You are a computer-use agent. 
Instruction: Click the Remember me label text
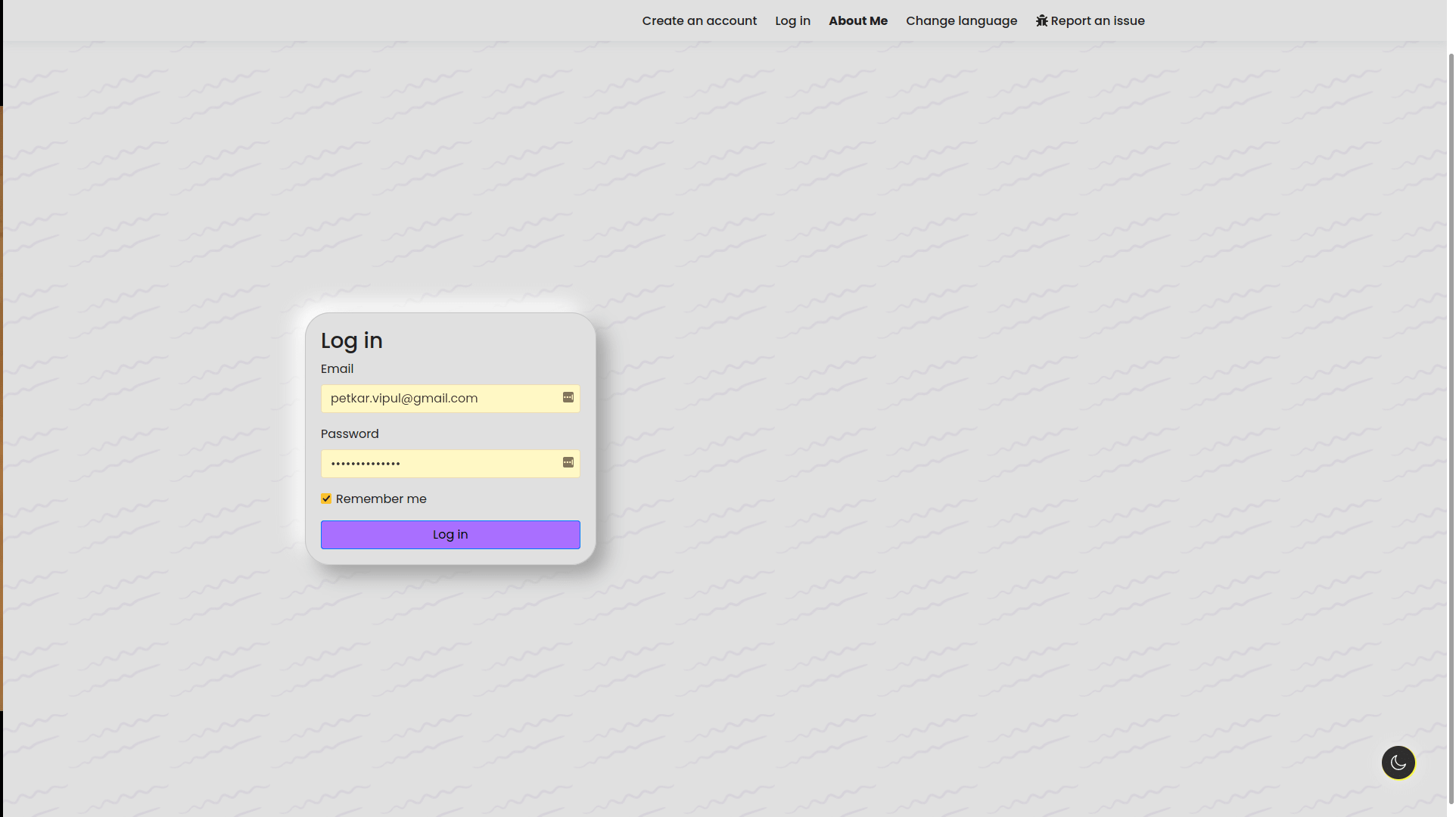381,499
